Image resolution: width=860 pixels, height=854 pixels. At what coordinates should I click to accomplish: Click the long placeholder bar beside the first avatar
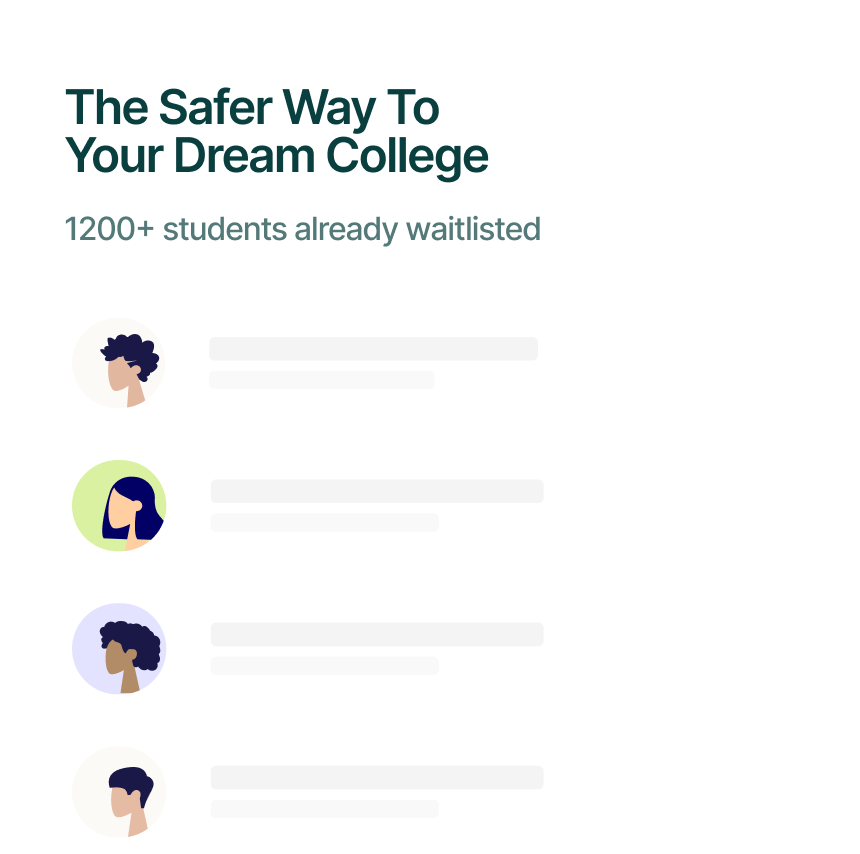[374, 348]
